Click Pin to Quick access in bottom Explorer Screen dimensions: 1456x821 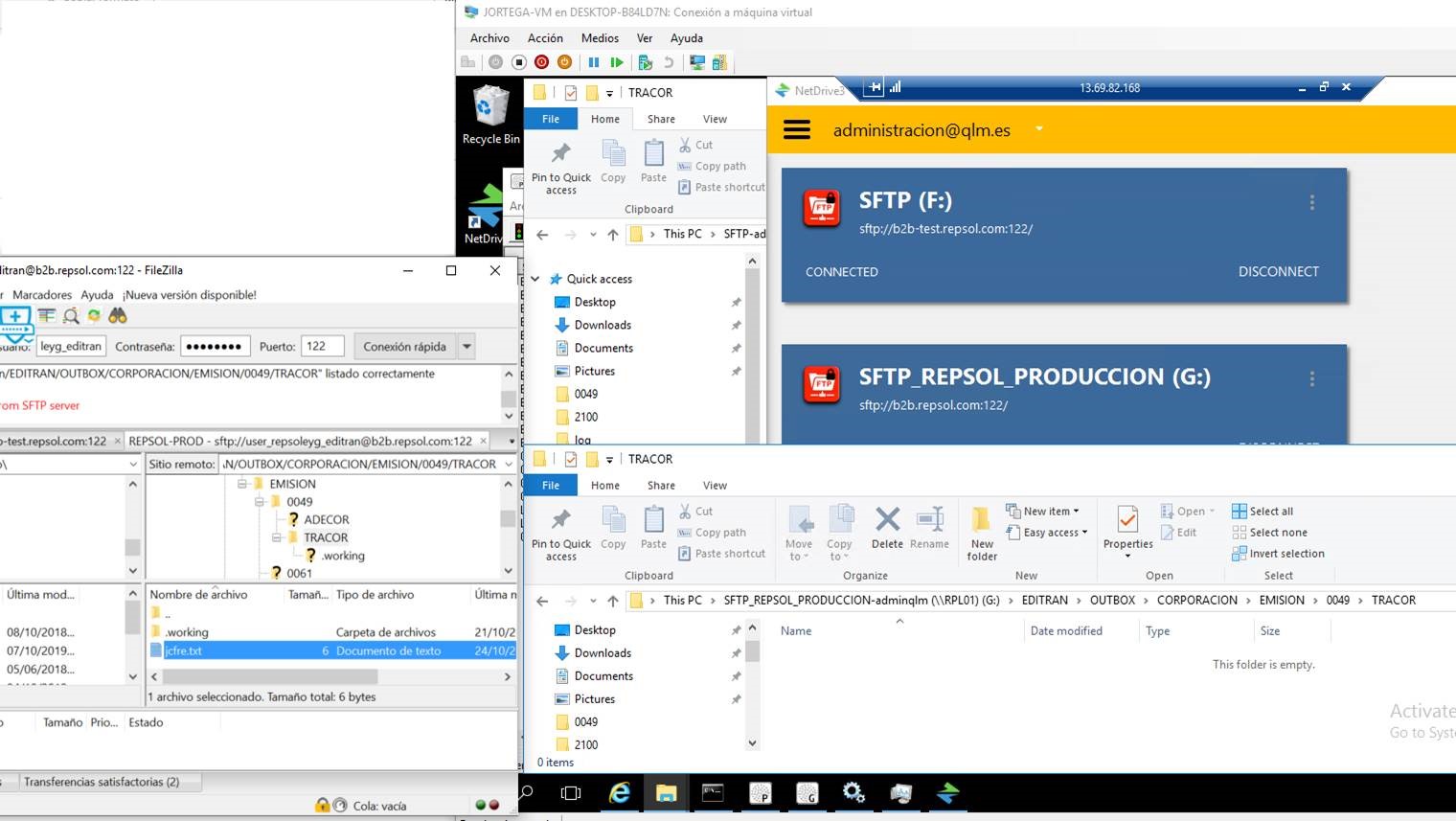pos(561,534)
